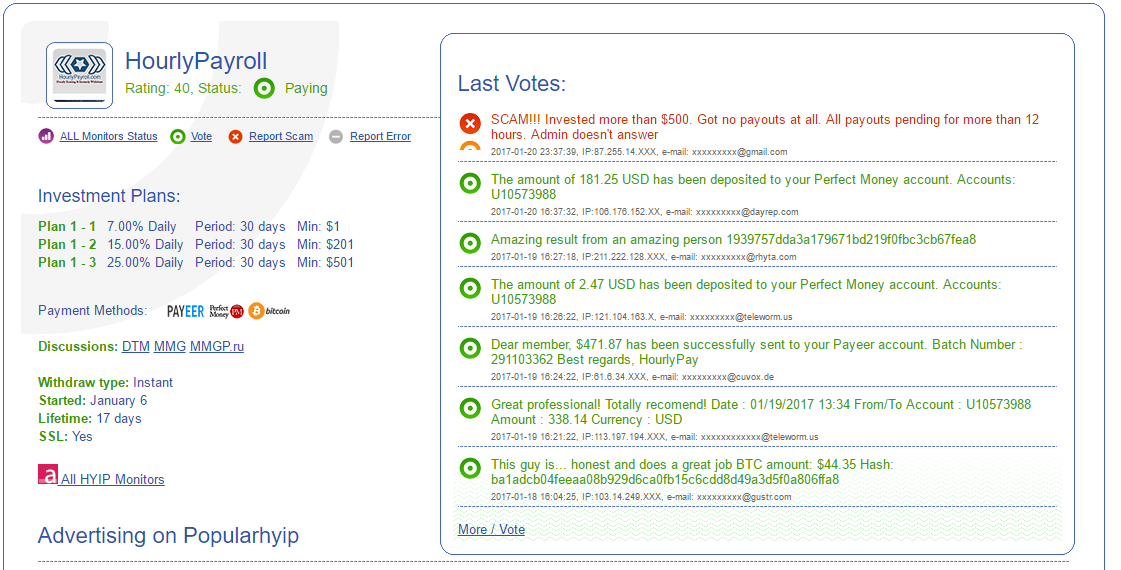The height and width of the screenshot is (570, 1121).
Task: Click the pink All HYIP Monitors icon
Action: point(48,475)
